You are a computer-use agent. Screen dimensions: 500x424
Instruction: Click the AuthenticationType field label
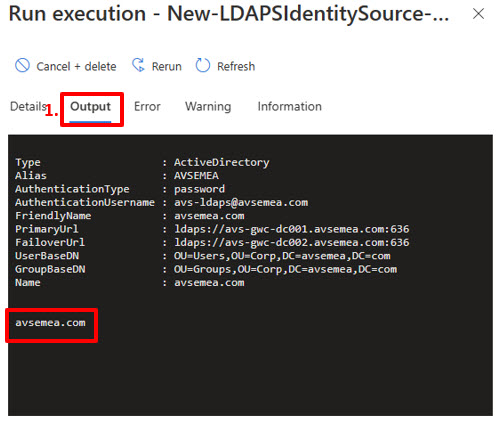[72, 189]
